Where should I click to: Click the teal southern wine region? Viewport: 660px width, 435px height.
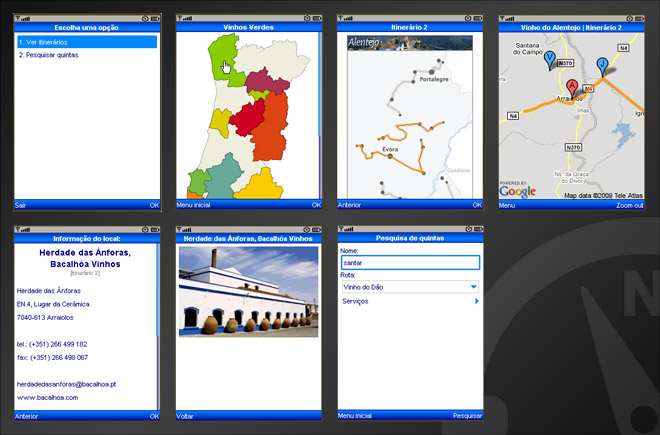point(223,178)
